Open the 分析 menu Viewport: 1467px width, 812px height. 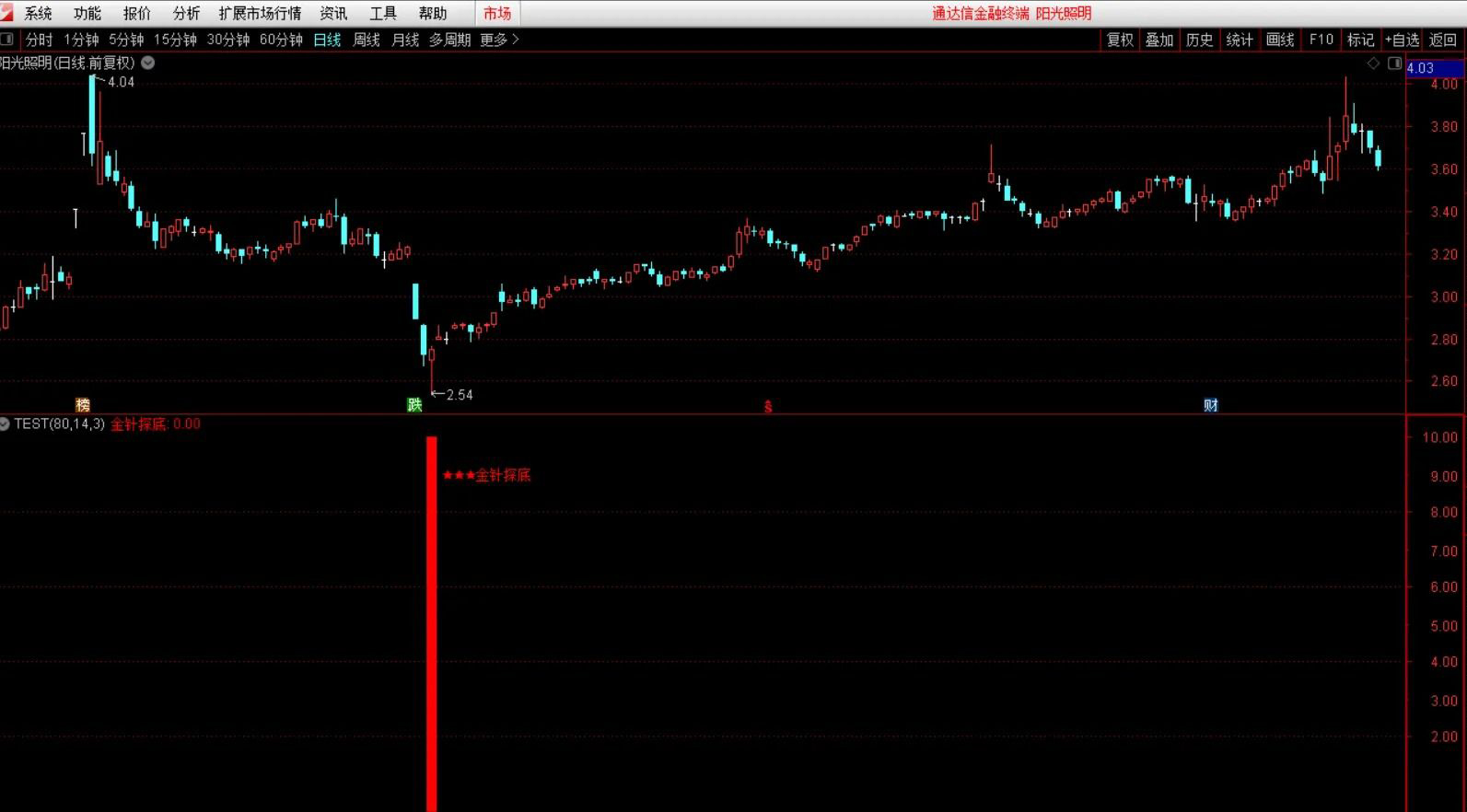click(186, 13)
